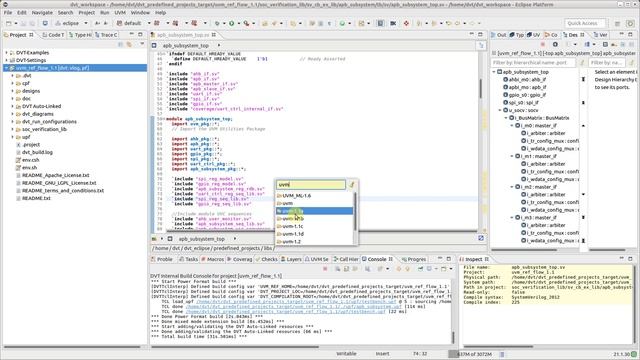Click the testbench.upf link in the console
This screenshot has height=360, width=640.
pyautogui.click(x=285, y=311)
